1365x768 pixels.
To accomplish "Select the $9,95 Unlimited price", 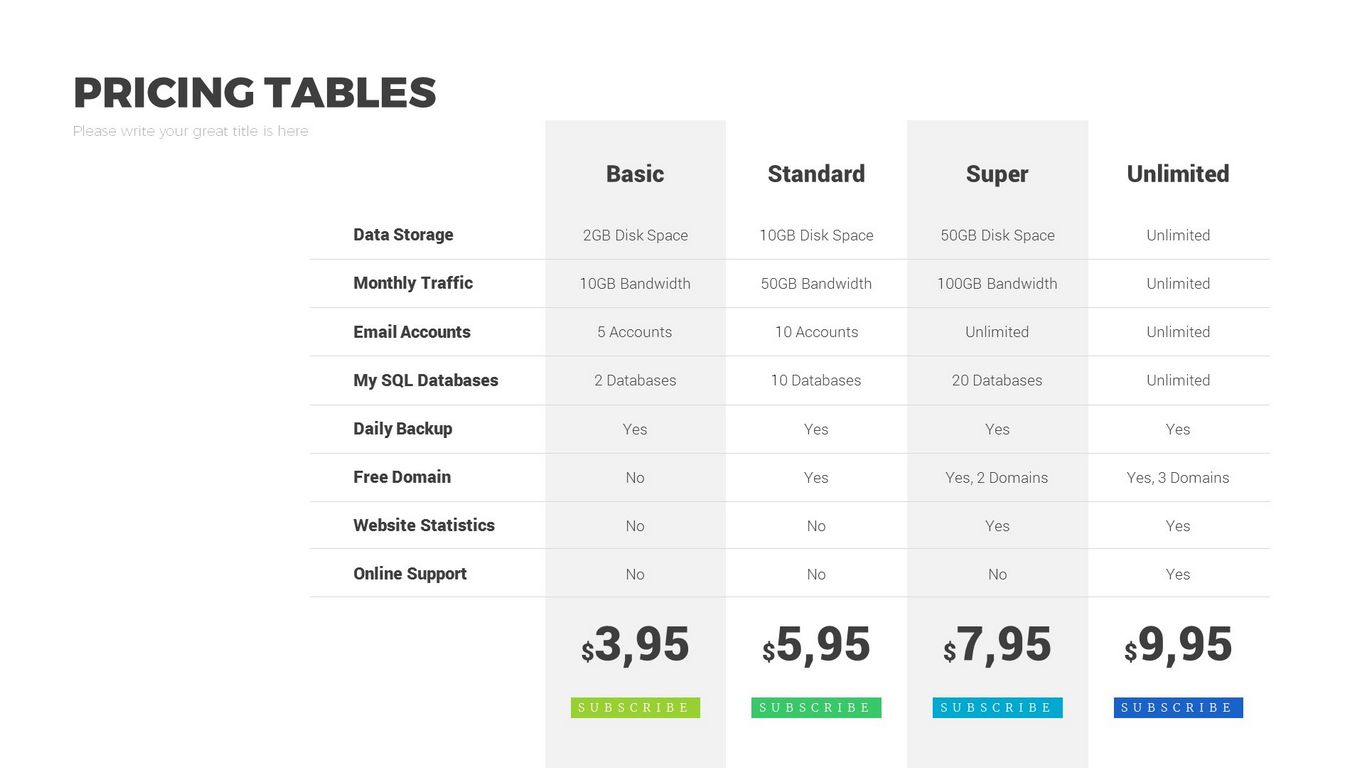I will (x=1179, y=645).
